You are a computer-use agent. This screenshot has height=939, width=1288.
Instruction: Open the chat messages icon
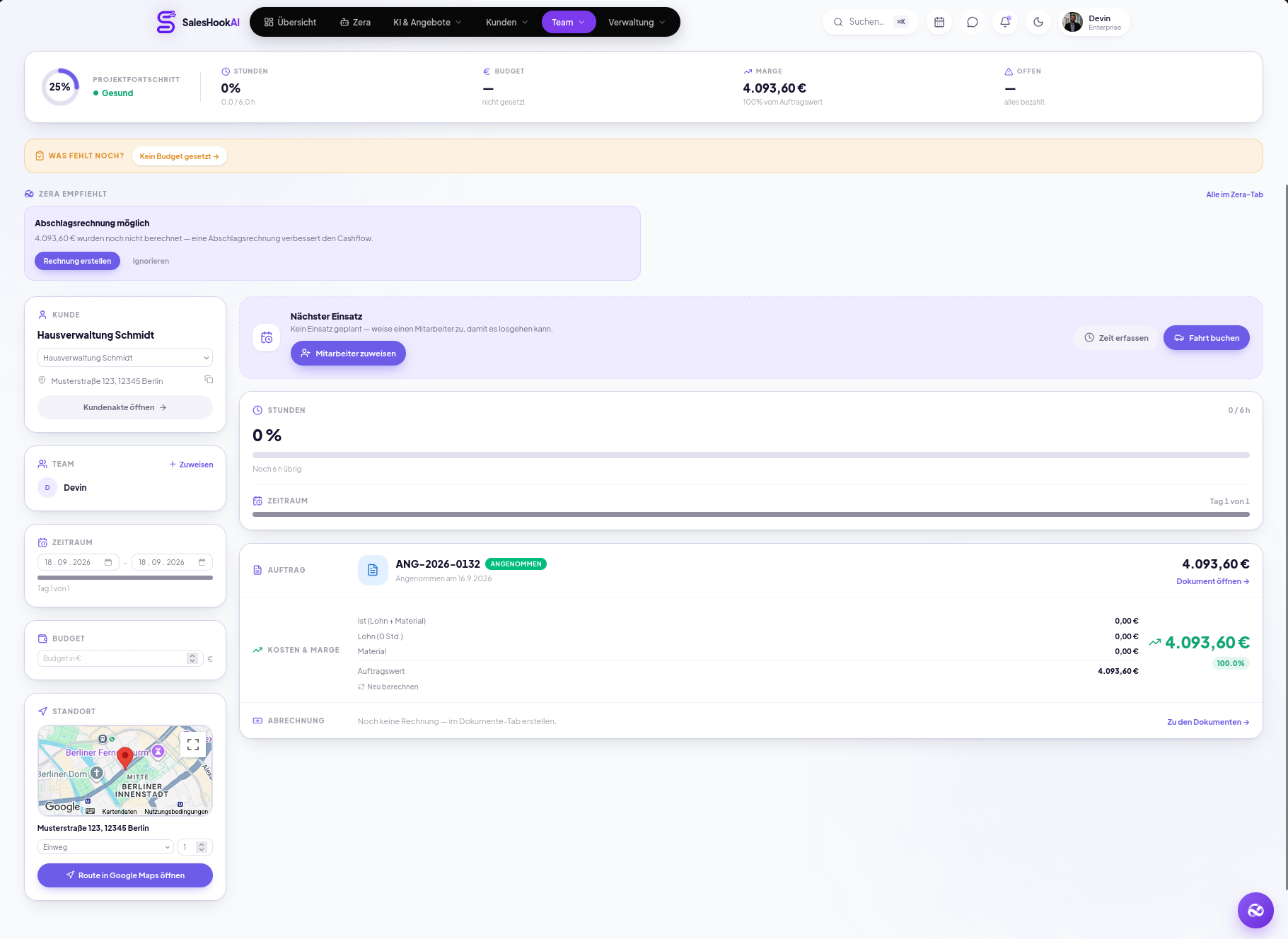(x=973, y=22)
